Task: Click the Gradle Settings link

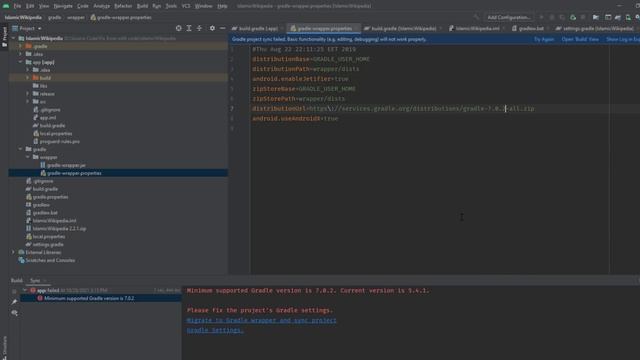Action: coord(215,330)
